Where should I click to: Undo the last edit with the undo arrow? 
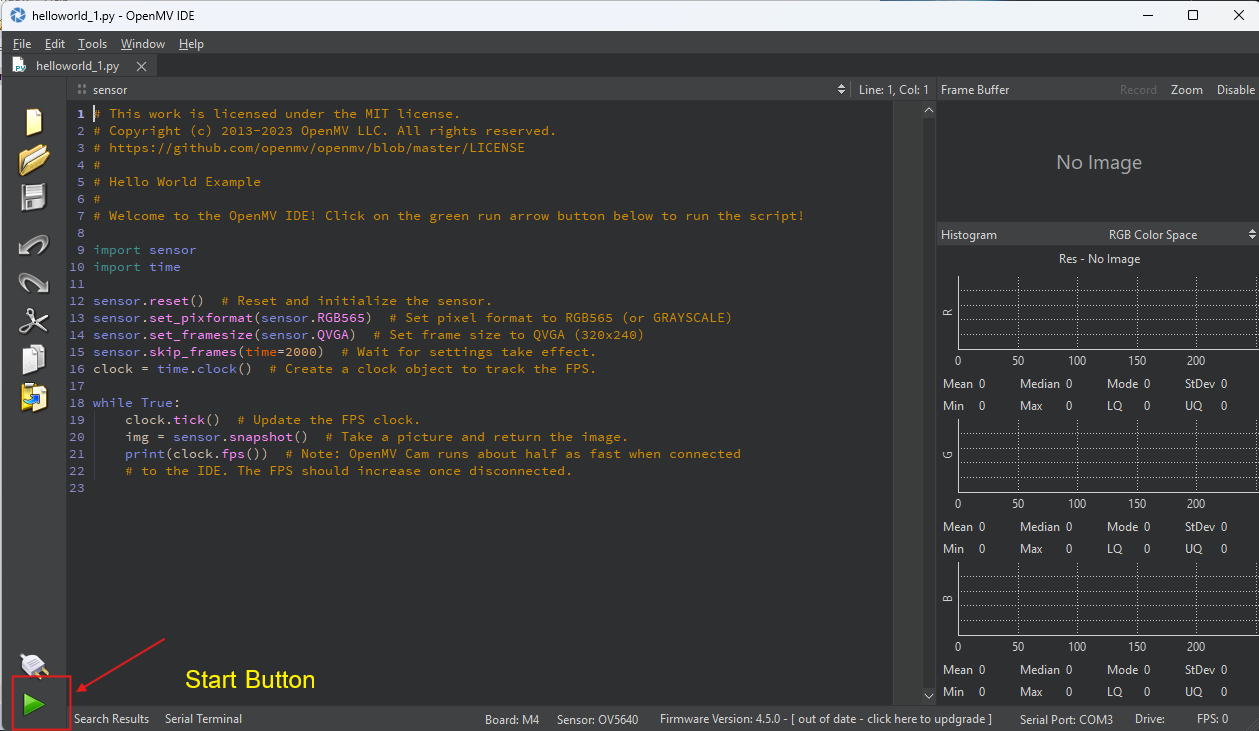(34, 245)
